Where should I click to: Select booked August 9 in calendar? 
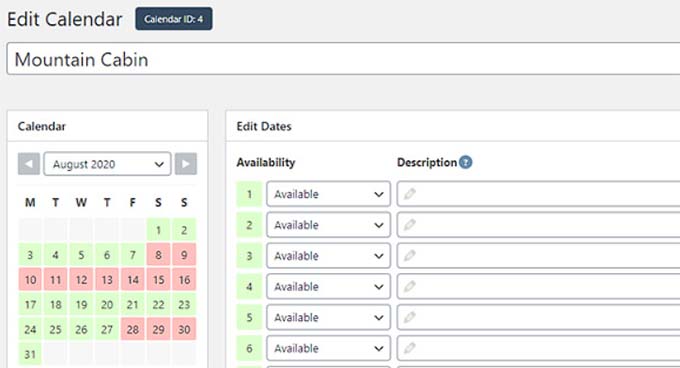coord(184,254)
